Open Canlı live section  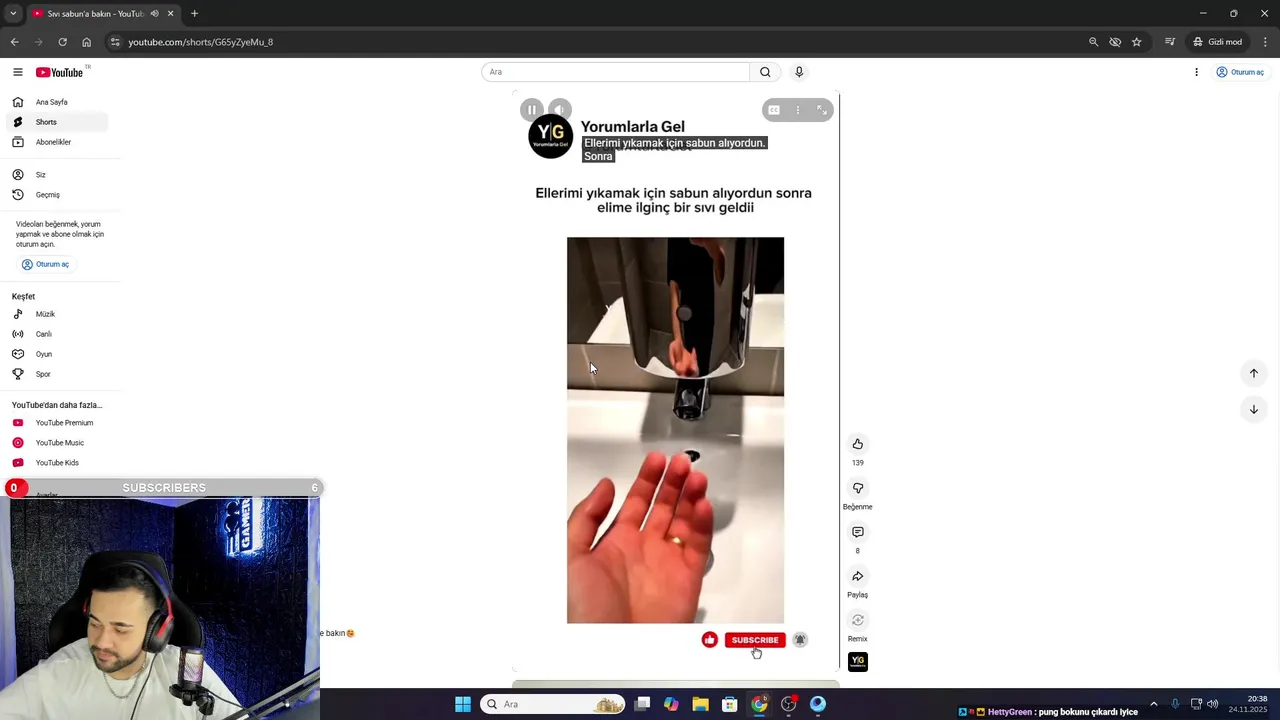point(55,334)
